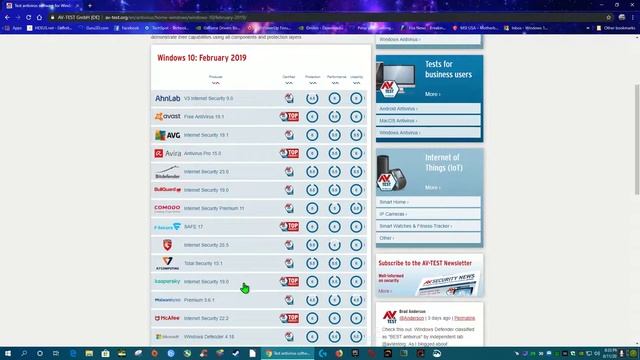Image resolution: width=640 pixels, height=360 pixels.
Task: Click the AVG logo in the table
Action: click(167, 135)
